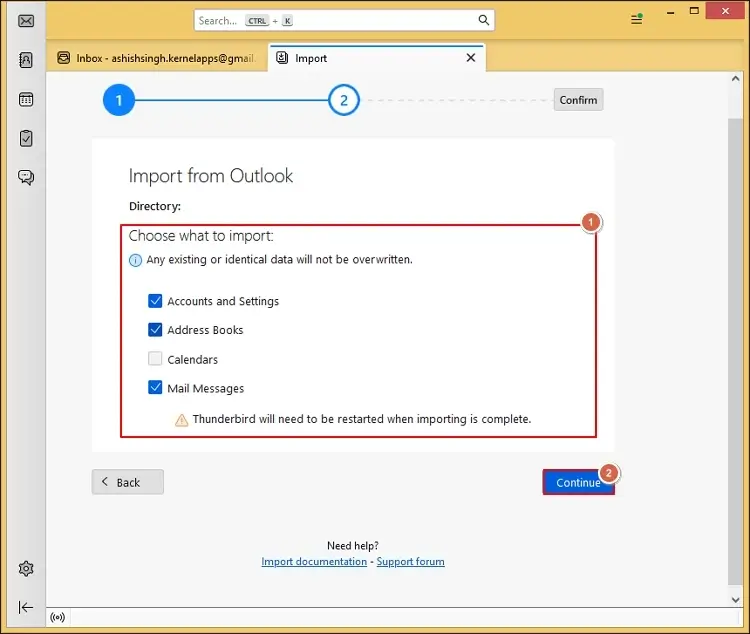Click the step 2 circle

click(x=343, y=100)
